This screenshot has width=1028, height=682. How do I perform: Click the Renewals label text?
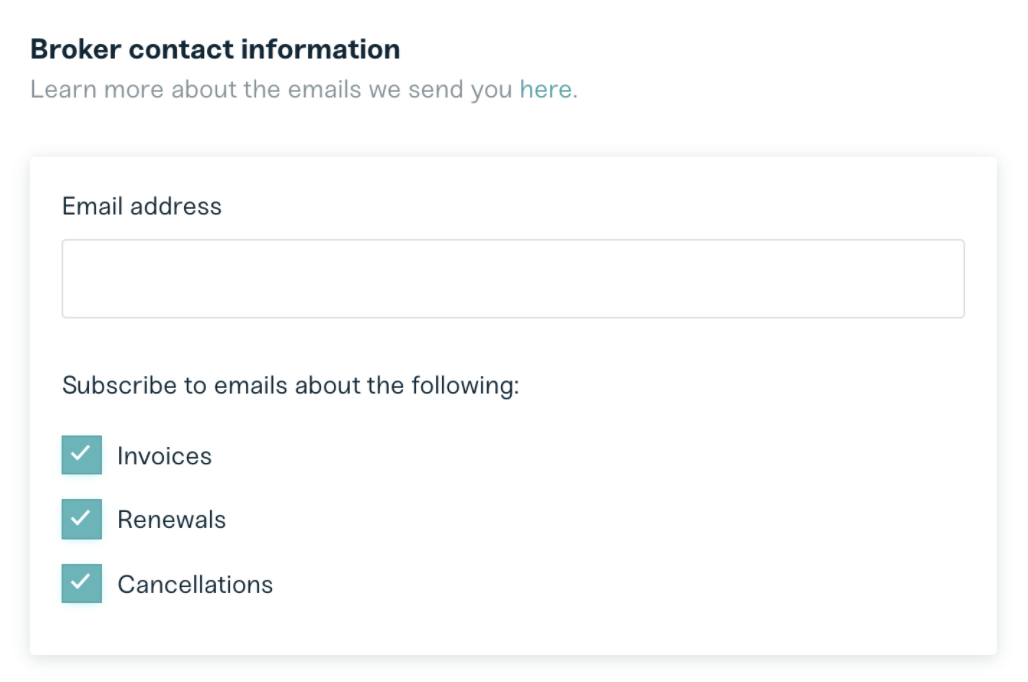tap(171, 520)
